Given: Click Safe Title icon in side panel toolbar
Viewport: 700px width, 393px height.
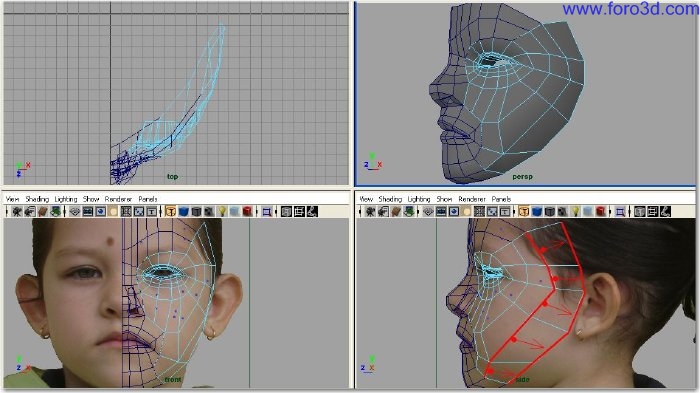Looking at the screenshot, I should coord(505,212).
